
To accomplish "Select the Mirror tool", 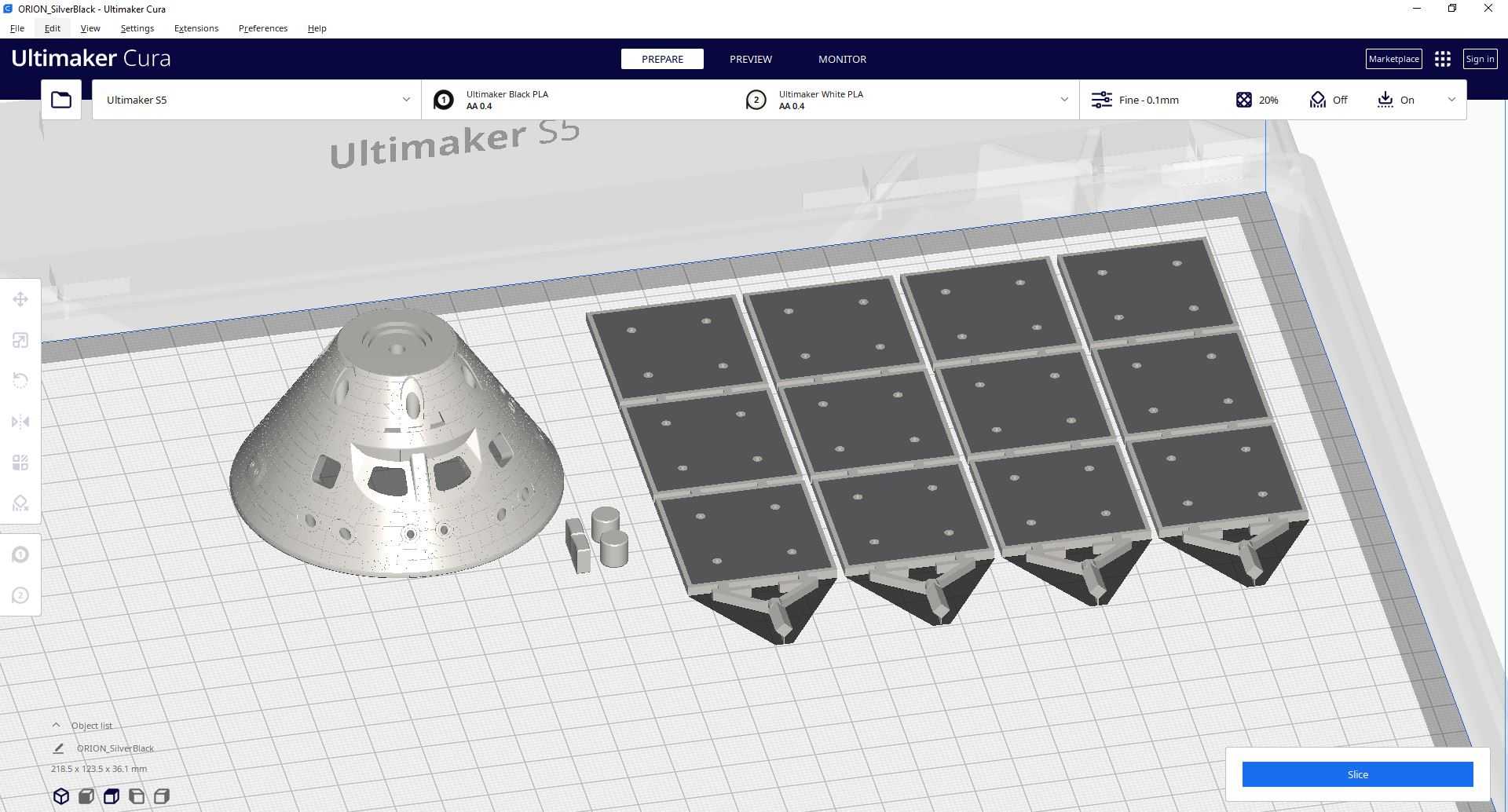I will [x=20, y=422].
